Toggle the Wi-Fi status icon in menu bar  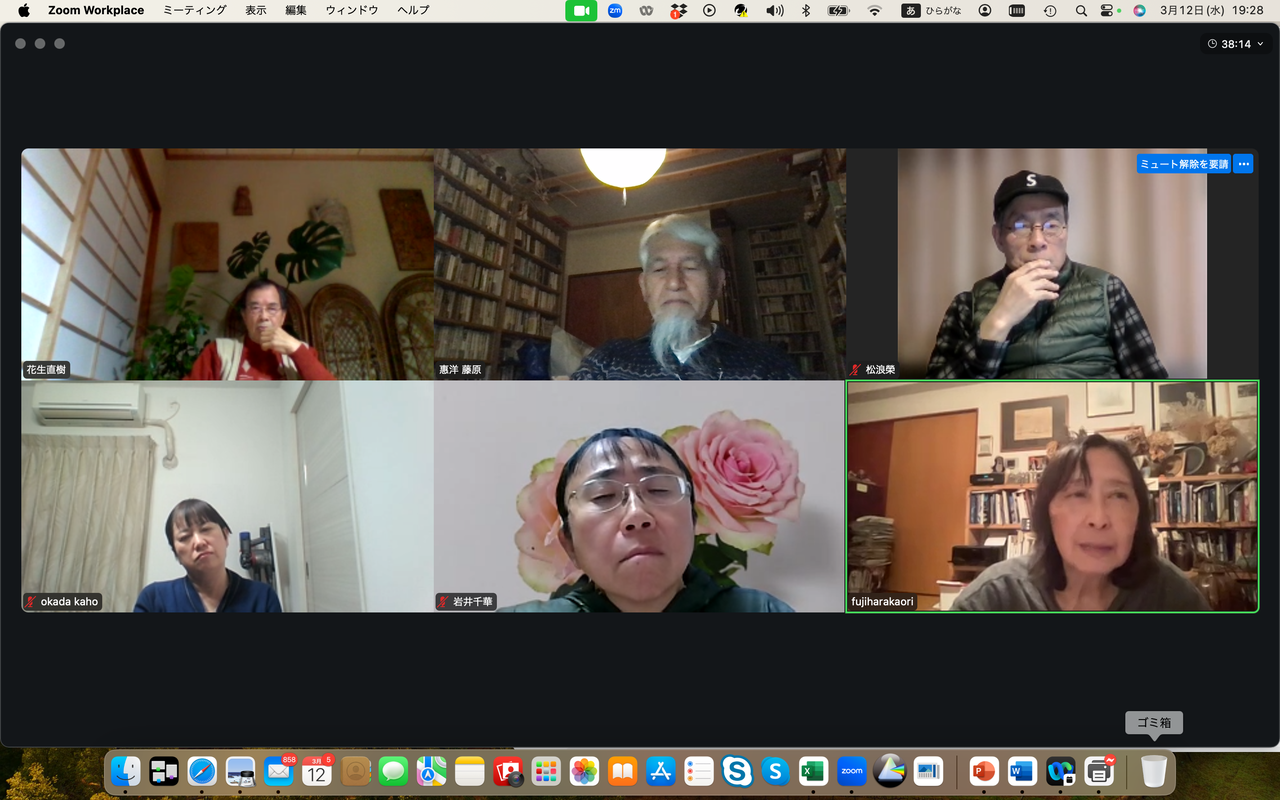coord(875,10)
